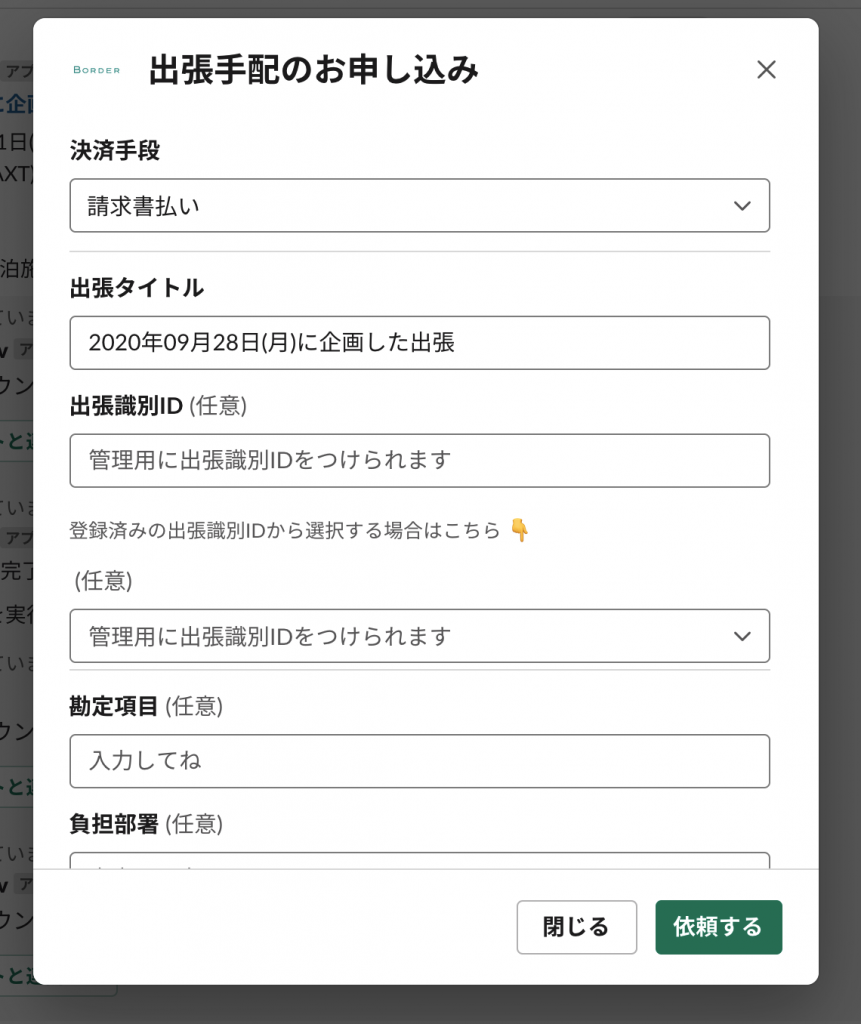
Task: Click the BORDER logo in dialog header
Action: (97, 70)
